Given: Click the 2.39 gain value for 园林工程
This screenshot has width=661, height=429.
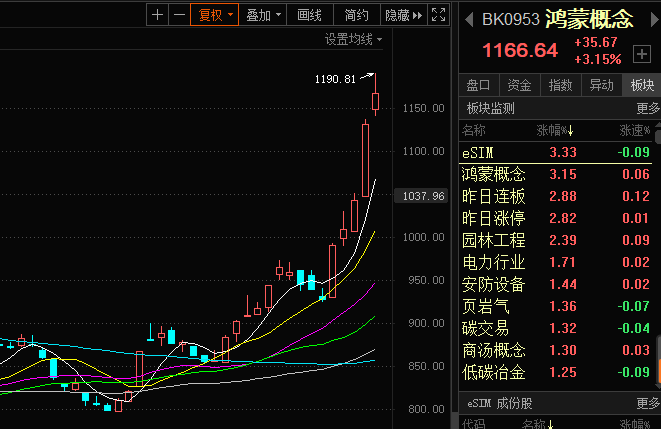Looking at the screenshot, I should tap(563, 240).
